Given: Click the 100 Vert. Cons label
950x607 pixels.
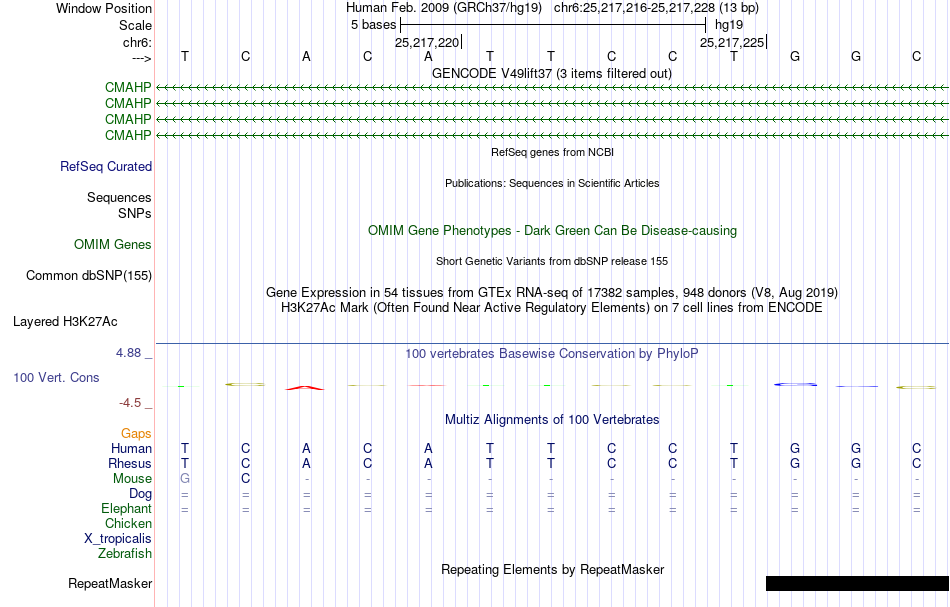Looking at the screenshot, I should [56, 377].
